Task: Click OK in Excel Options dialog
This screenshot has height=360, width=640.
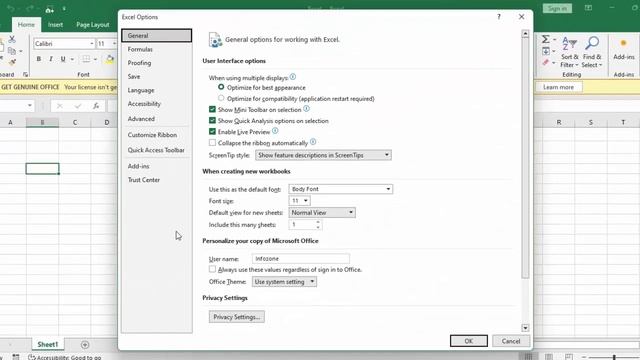Action: pos(469,341)
